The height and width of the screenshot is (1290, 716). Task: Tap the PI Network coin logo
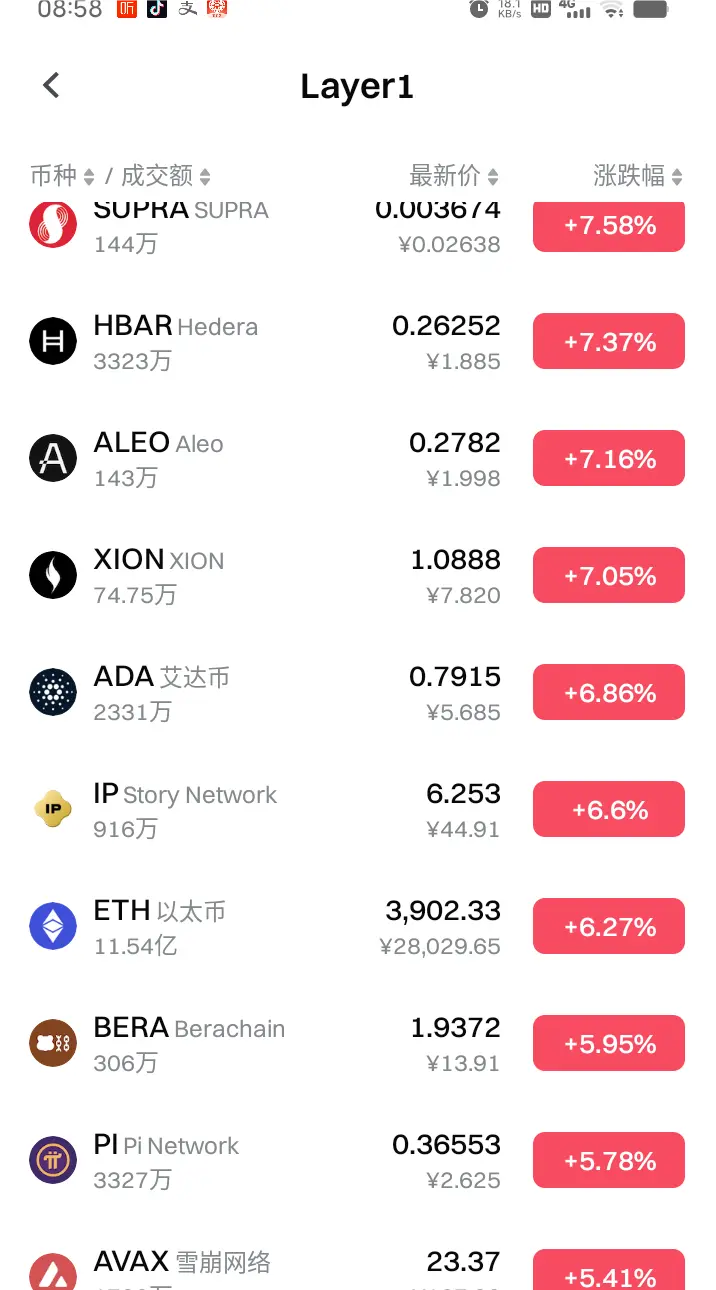(53, 1161)
